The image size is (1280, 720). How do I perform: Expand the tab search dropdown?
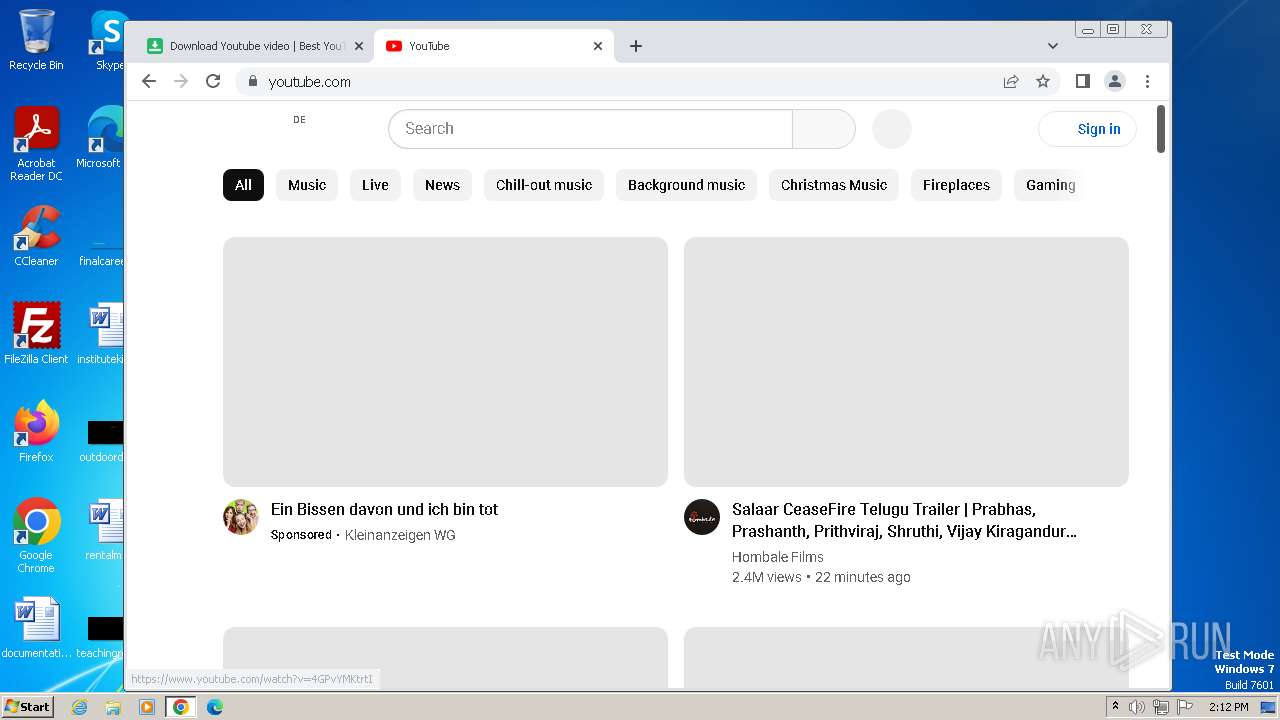click(1053, 46)
